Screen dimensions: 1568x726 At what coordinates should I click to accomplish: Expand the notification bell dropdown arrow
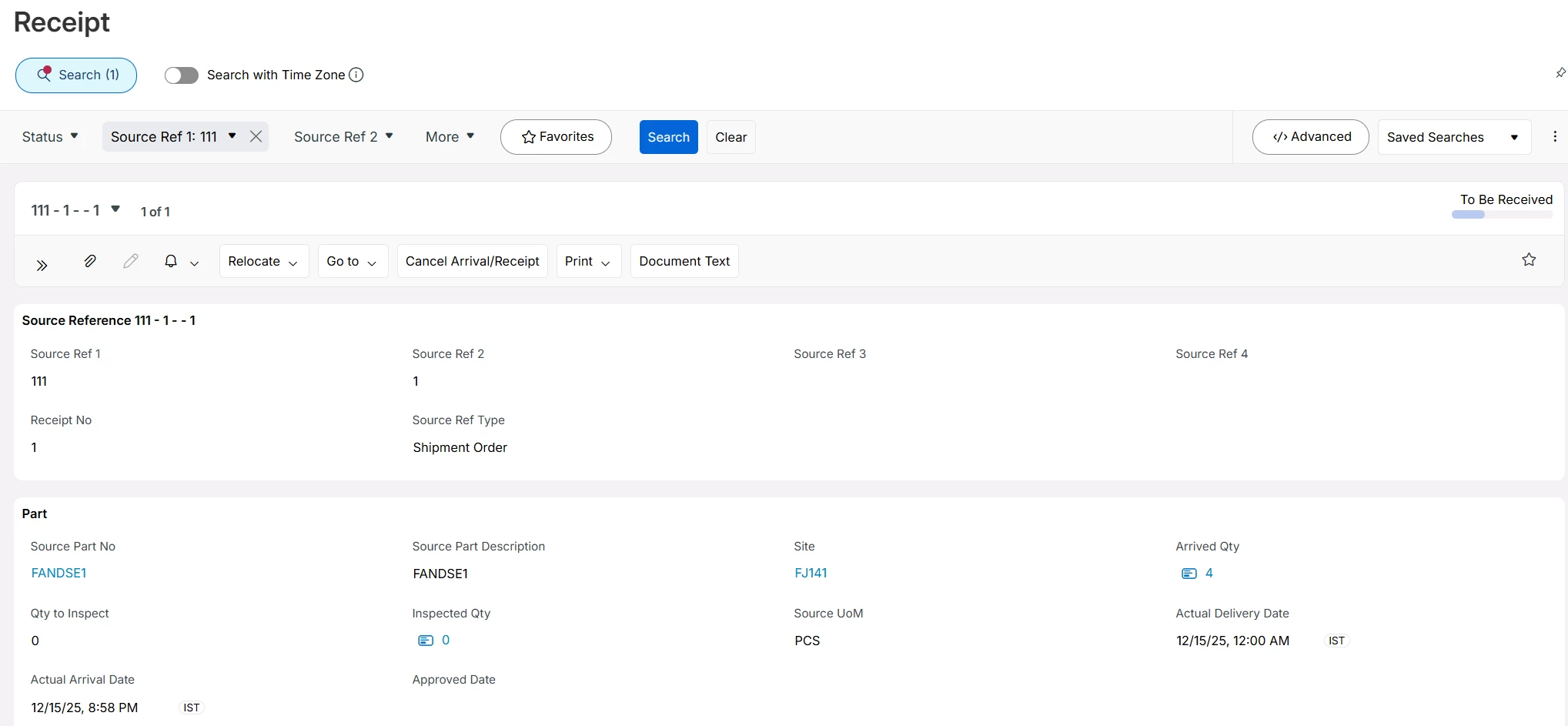click(x=195, y=263)
